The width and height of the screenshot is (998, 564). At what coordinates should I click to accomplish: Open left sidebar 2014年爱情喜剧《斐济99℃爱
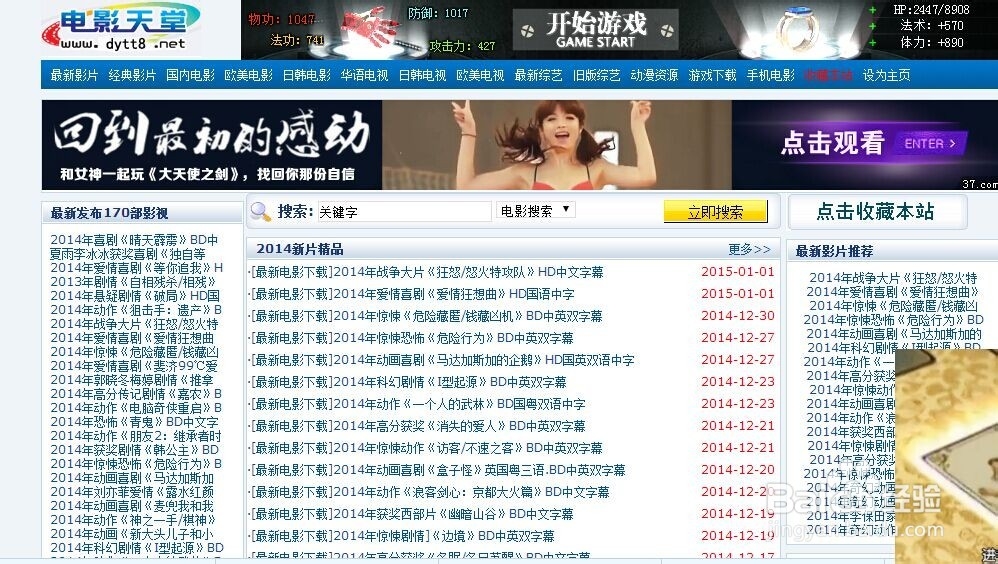pyautogui.click(x=134, y=365)
